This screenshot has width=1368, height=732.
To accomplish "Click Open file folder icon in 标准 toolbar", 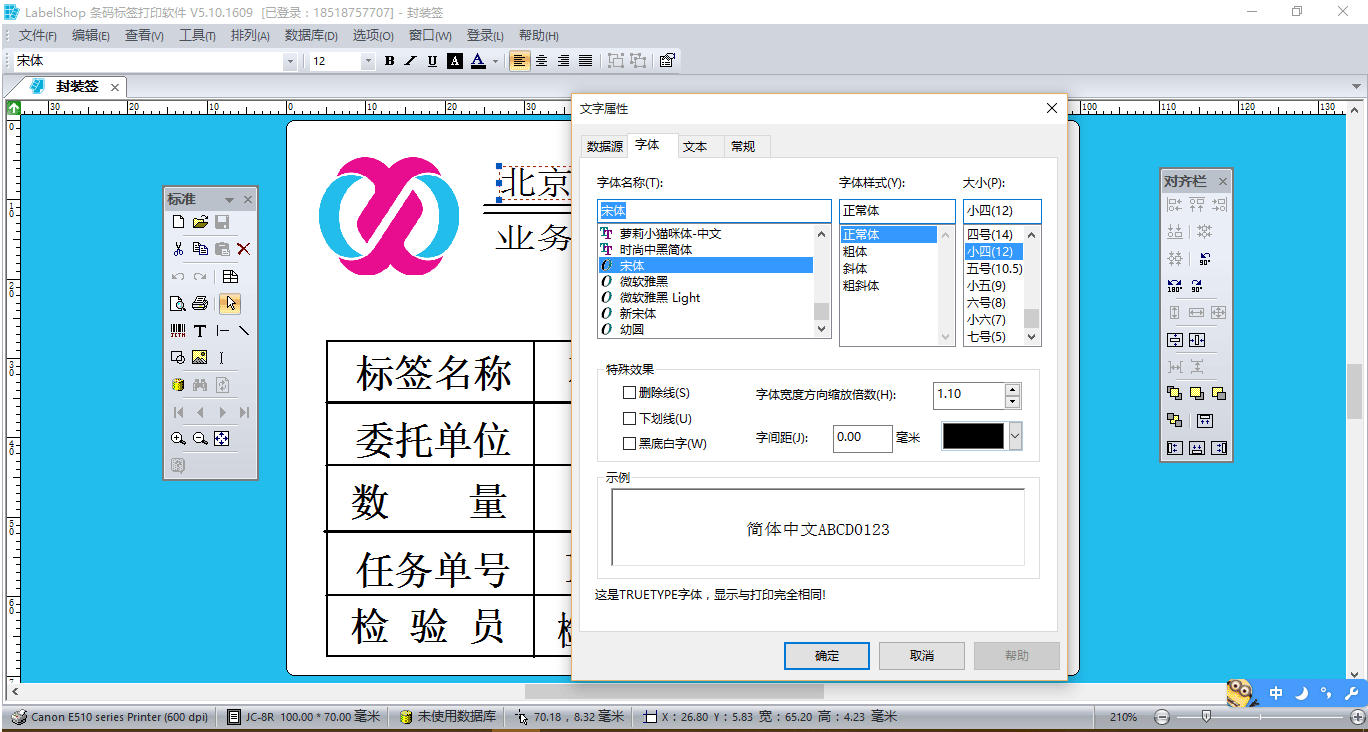I will pyautogui.click(x=200, y=222).
